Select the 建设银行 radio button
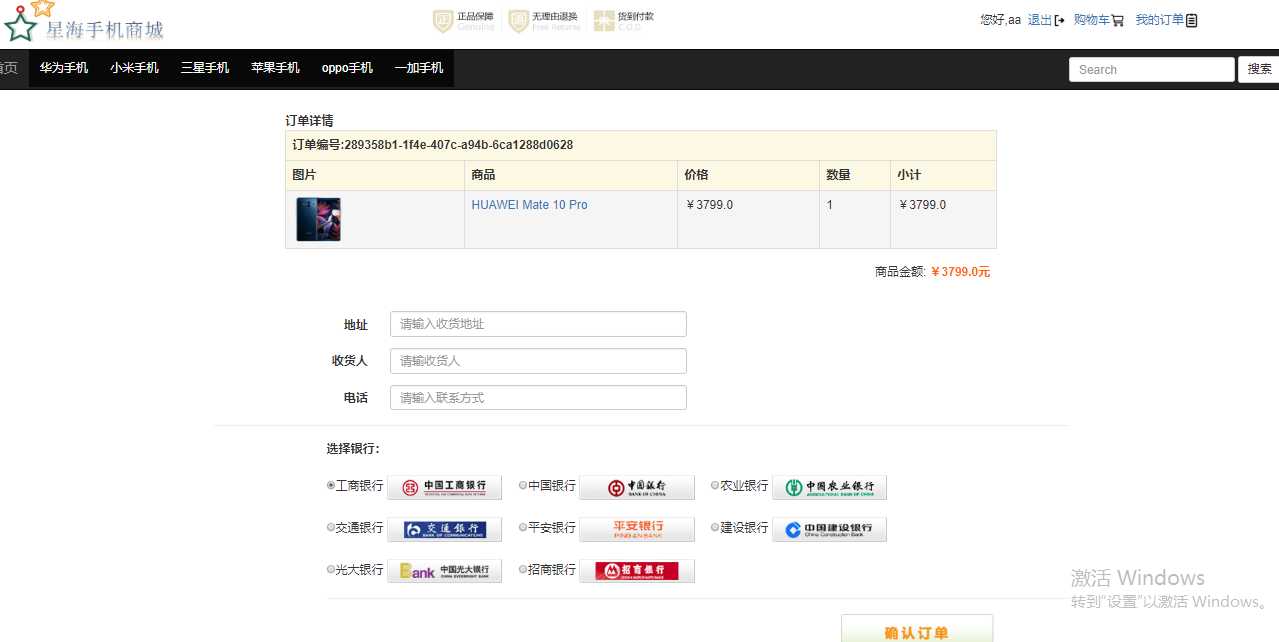The width and height of the screenshot is (1279, 642). [715, 527]
